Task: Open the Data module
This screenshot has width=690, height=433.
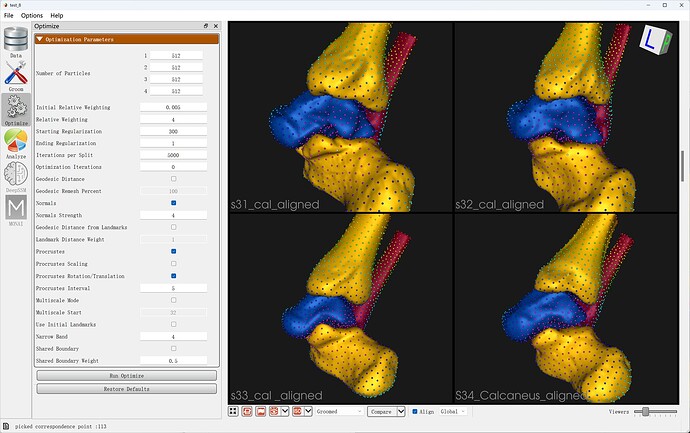Action: pos(16,42)
